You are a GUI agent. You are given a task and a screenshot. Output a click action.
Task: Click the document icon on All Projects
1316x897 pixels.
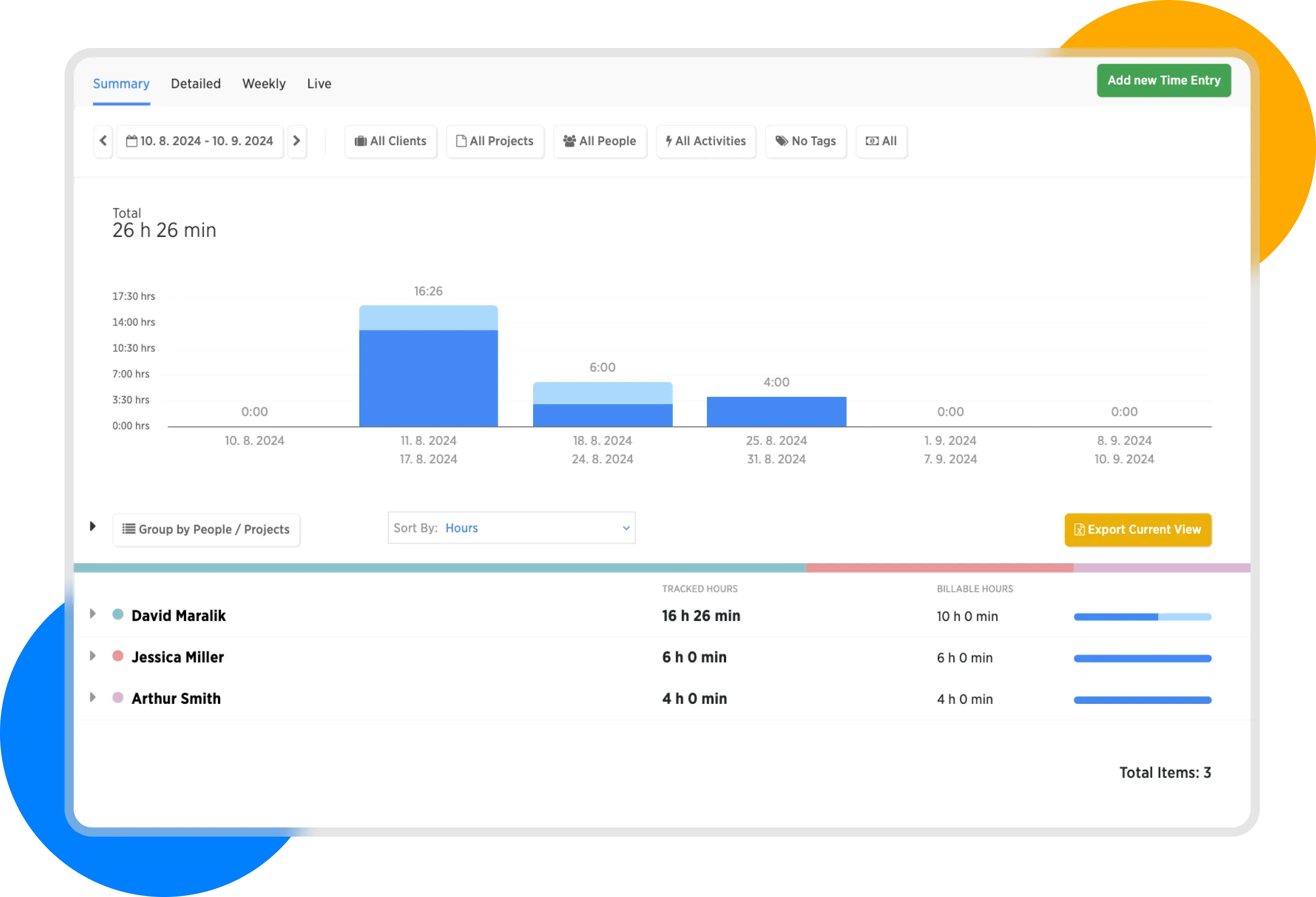pos(461,141)
